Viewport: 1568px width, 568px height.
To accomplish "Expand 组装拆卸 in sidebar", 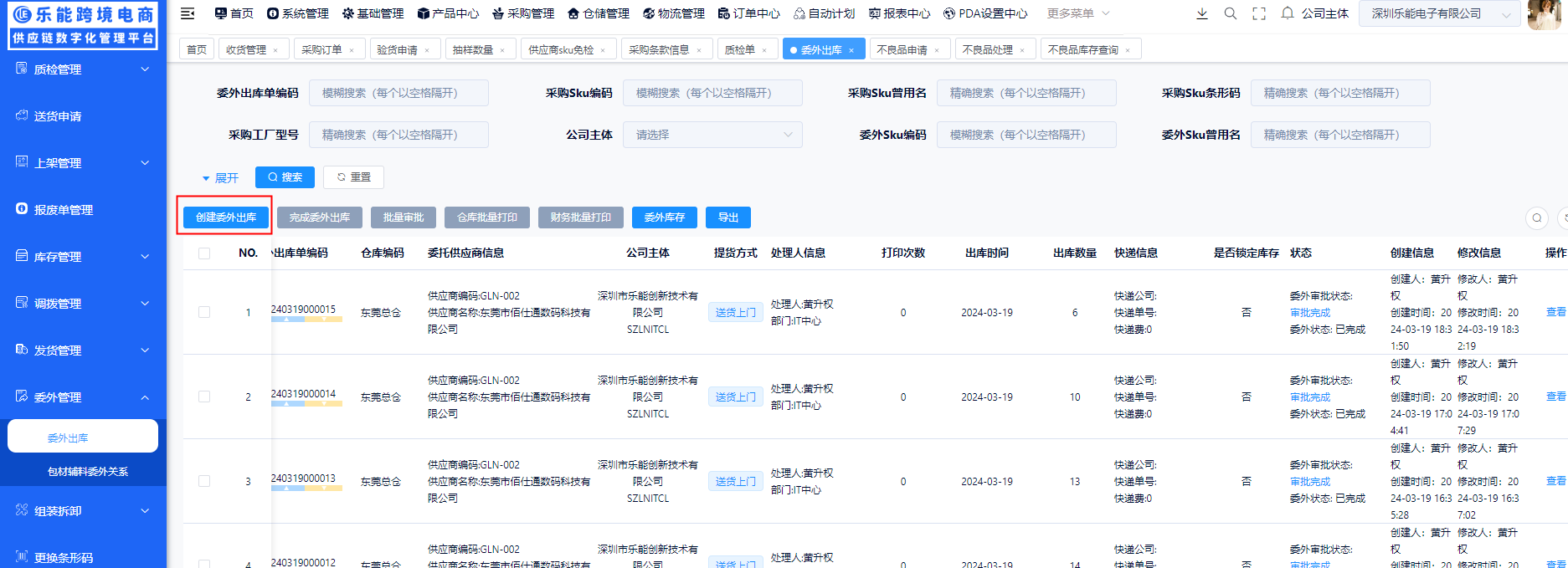I will 83,511.
